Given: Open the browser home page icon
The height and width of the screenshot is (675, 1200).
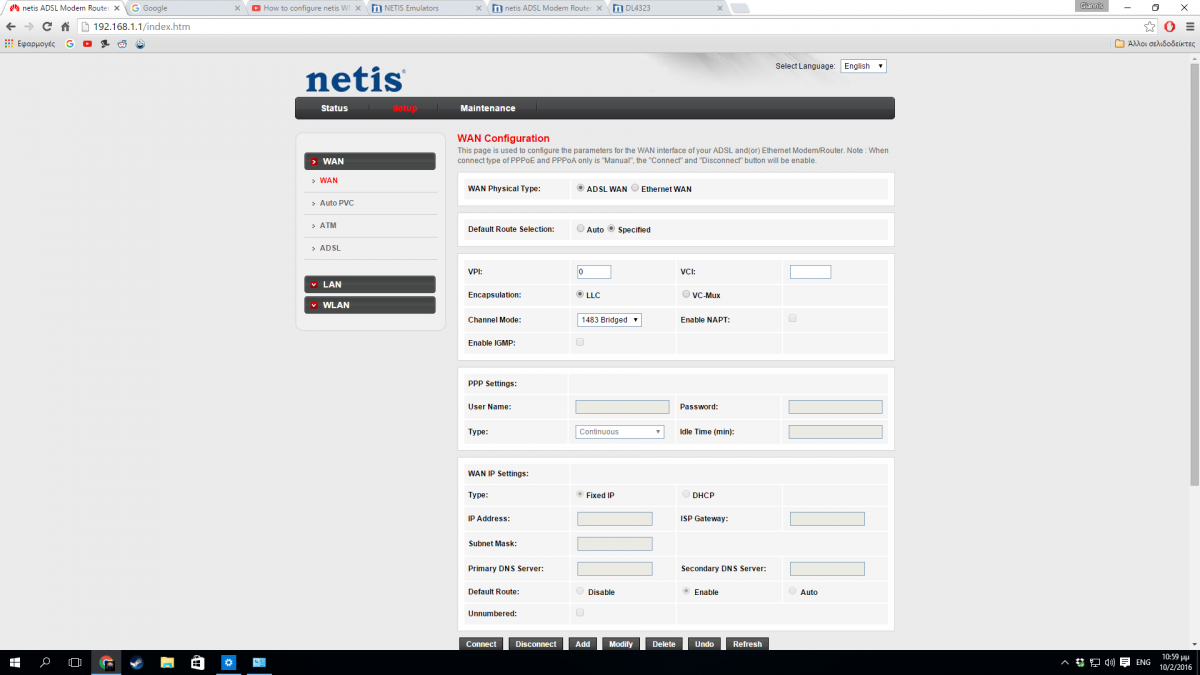Looking at the screenshot, I should [65, 26].
